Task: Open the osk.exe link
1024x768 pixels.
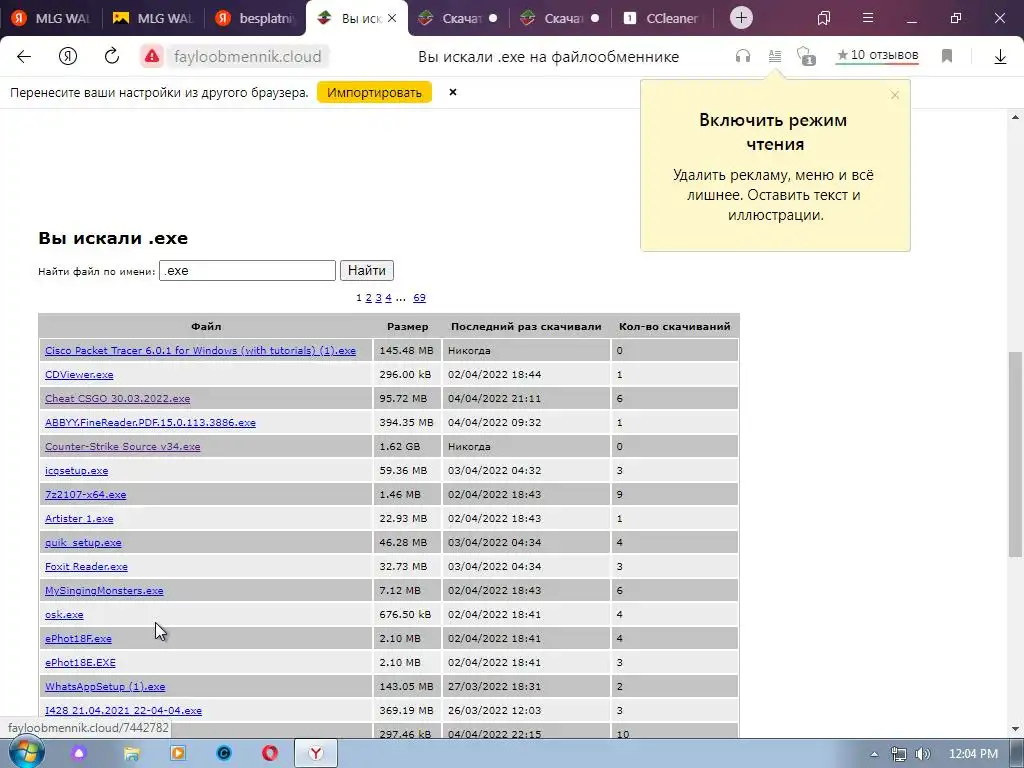Action: click(64, 615)
